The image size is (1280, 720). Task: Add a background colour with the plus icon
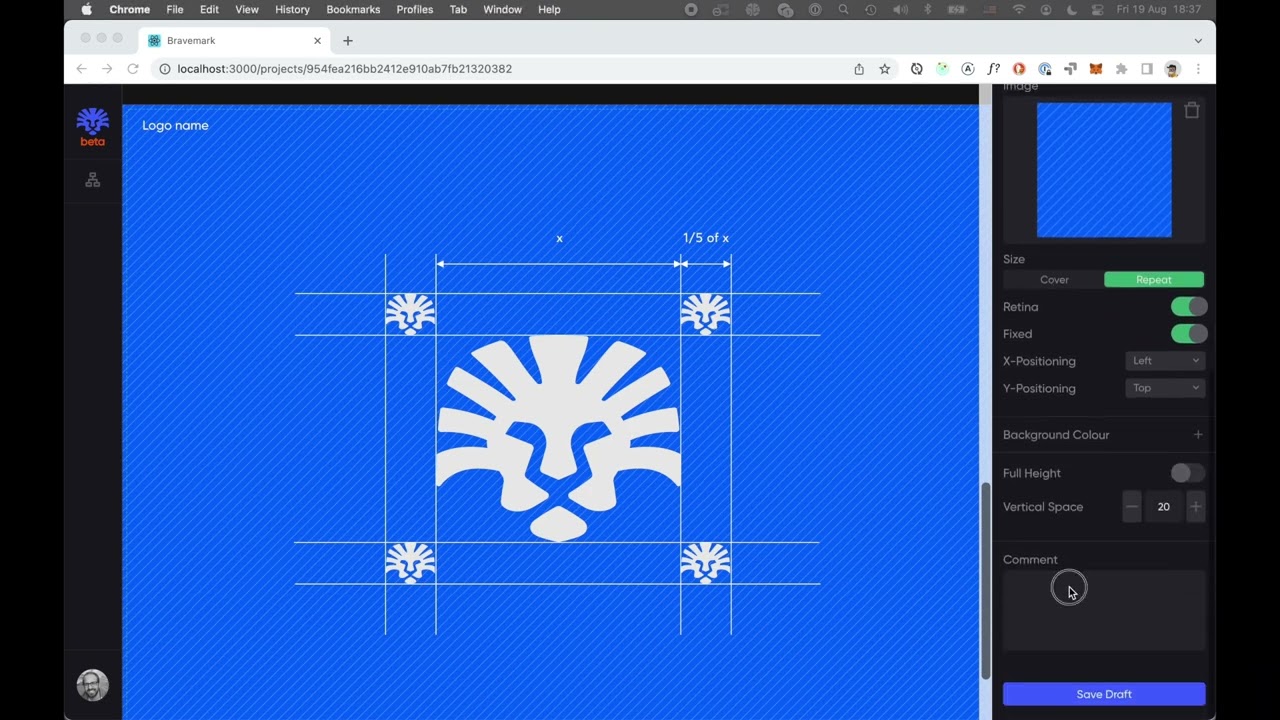click(x=1198, y=434)
